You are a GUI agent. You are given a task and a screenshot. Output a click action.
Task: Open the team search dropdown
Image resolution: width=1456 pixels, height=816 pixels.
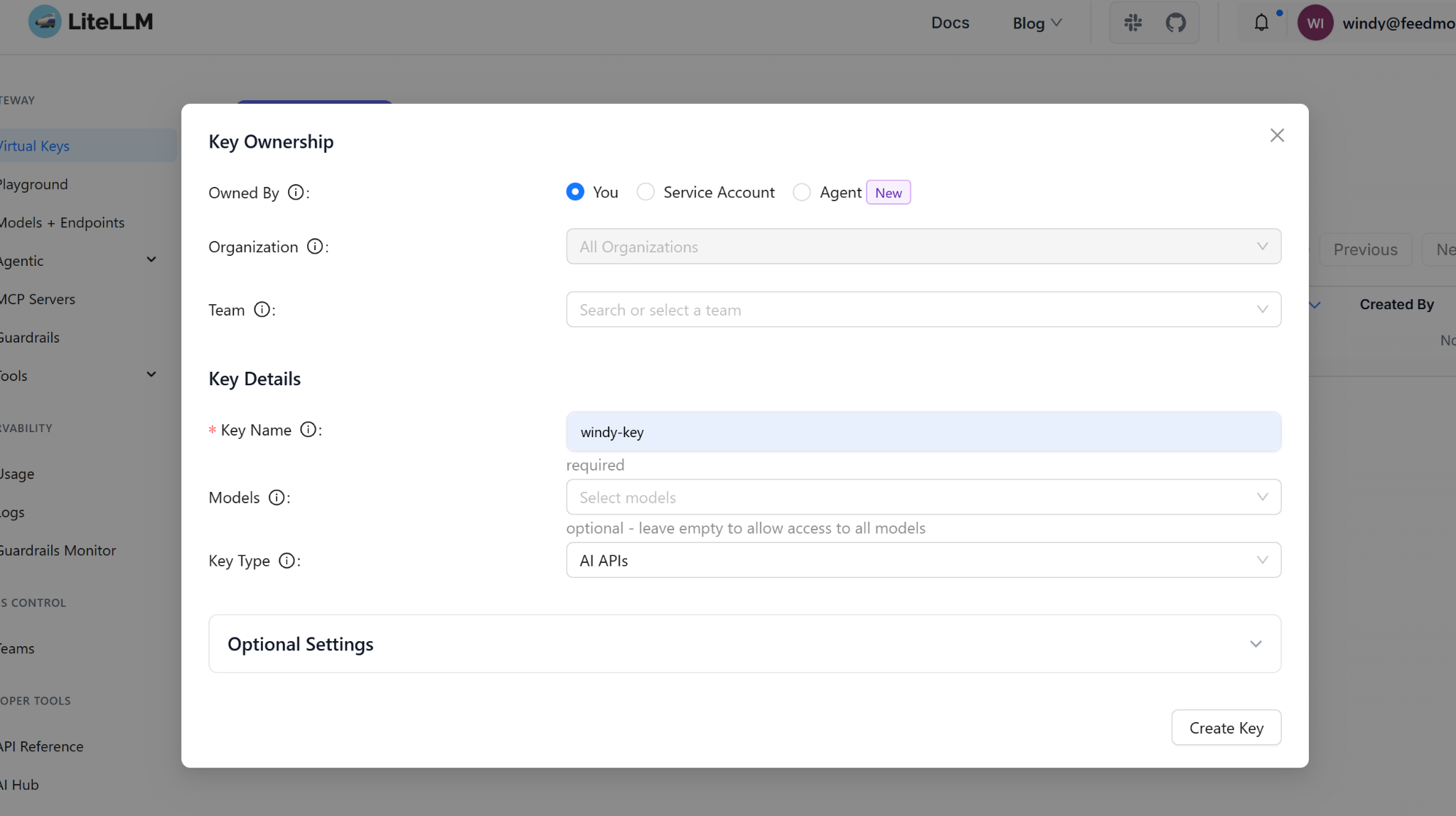[924, 309]
